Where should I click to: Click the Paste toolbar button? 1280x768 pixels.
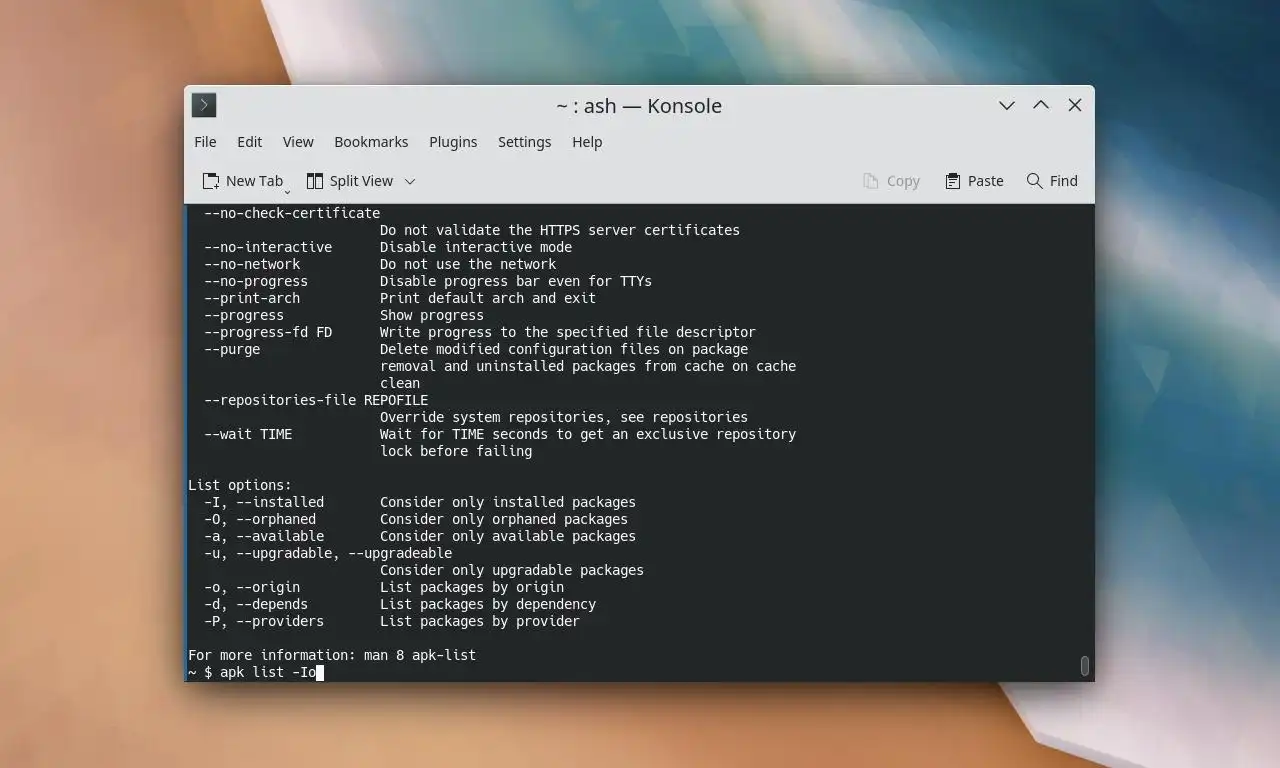974,181
